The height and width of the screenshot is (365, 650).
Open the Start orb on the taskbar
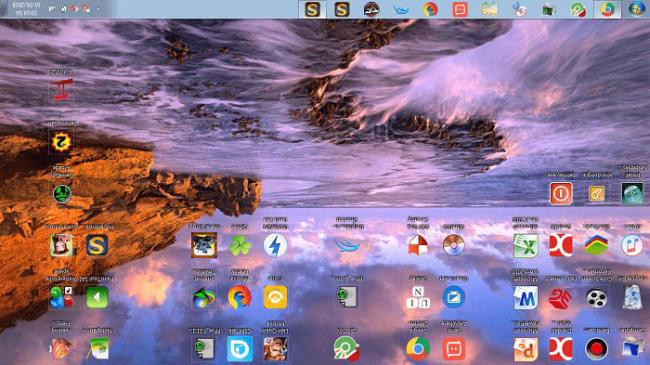(x=636, y=9)
